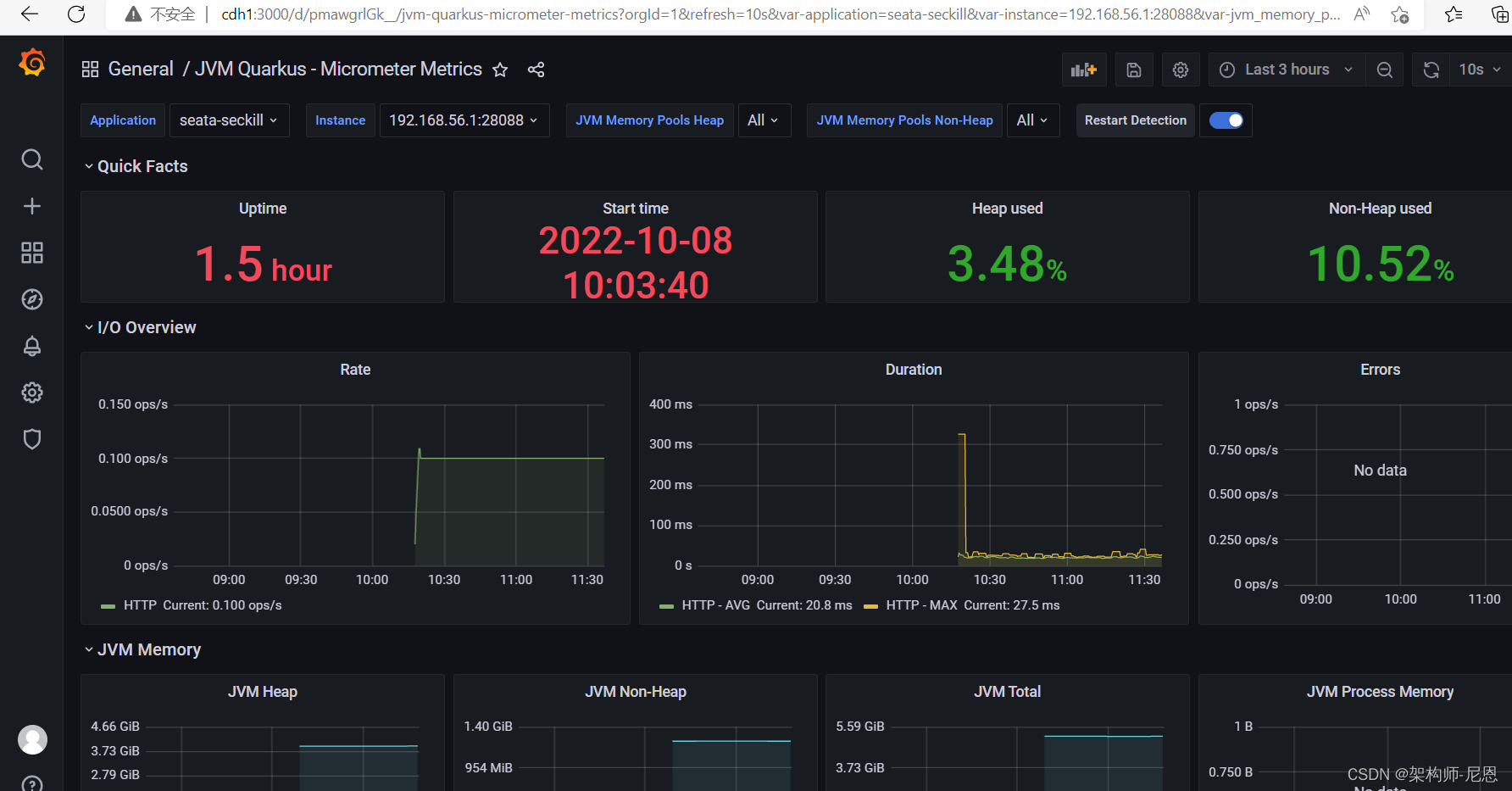
Task: Share the dashboard via share icon
Action: (536, 70)
